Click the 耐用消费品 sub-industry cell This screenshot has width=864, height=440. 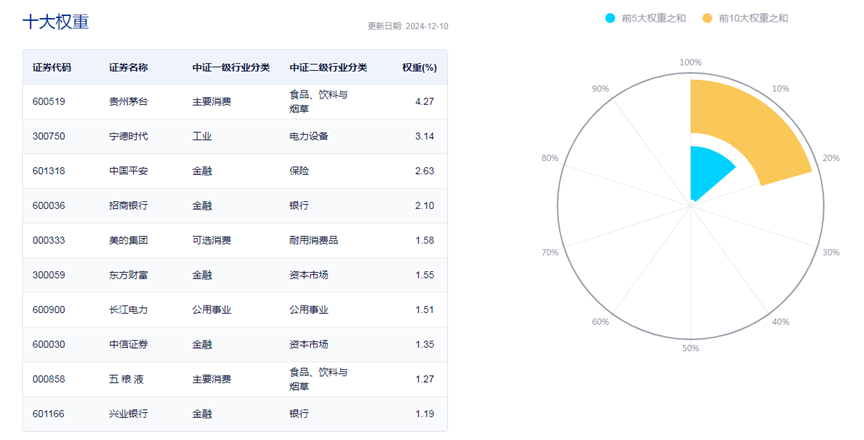314,240
